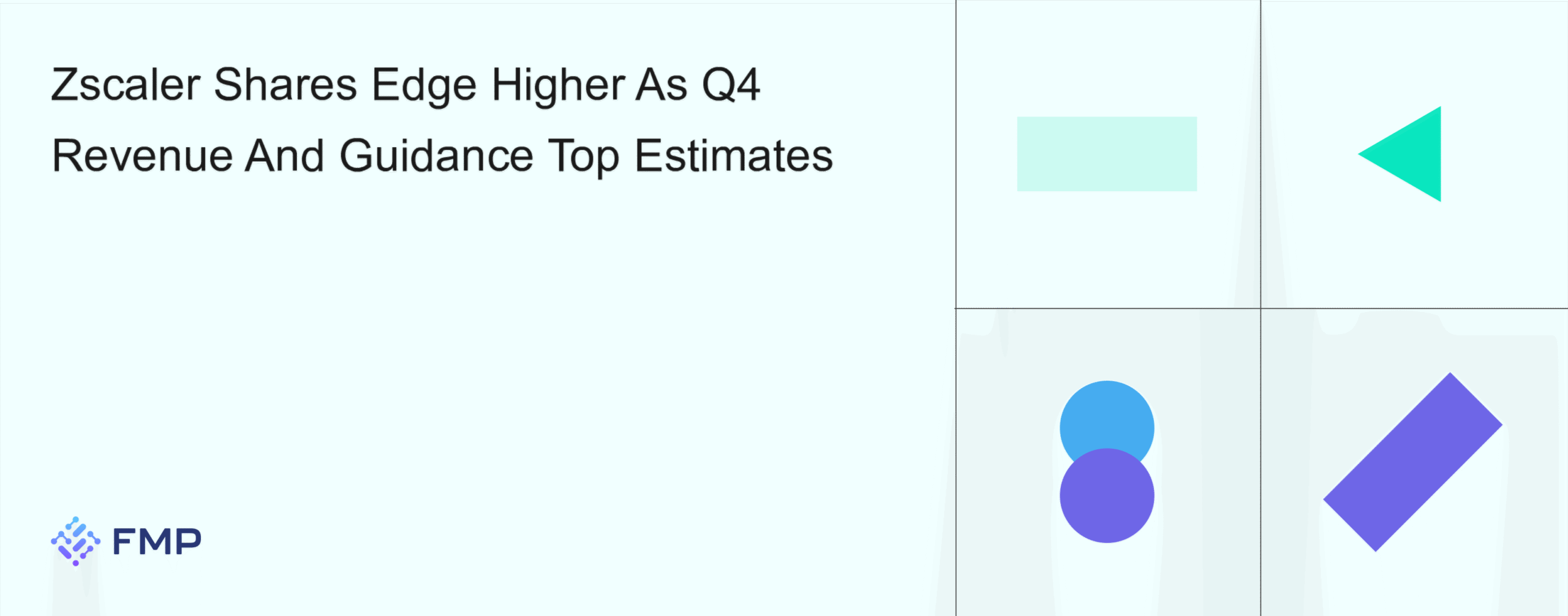The width and height of the screenshot is (1568, 616).
Task: Click the intersection of the grid lines
Action: click(x=1261, y=308)
